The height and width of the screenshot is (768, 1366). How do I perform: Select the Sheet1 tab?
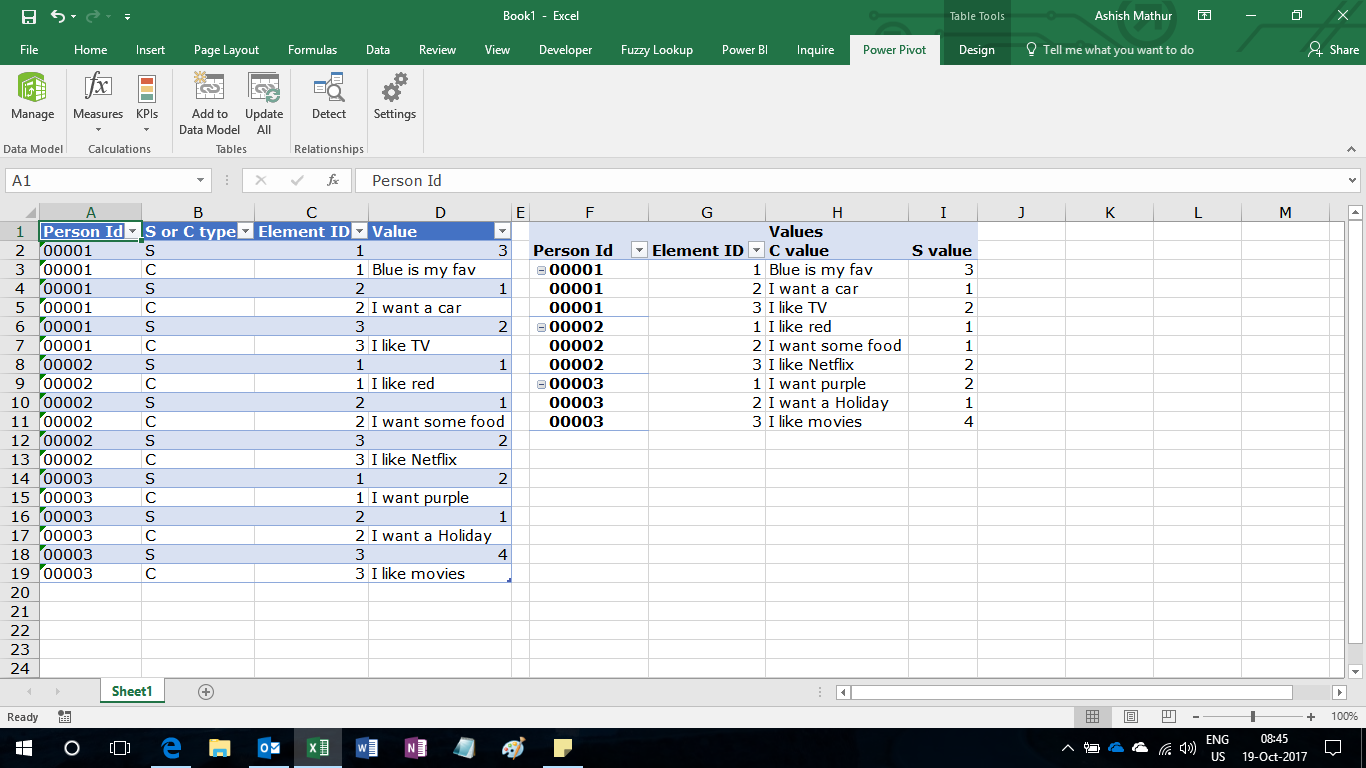[132, 691]
